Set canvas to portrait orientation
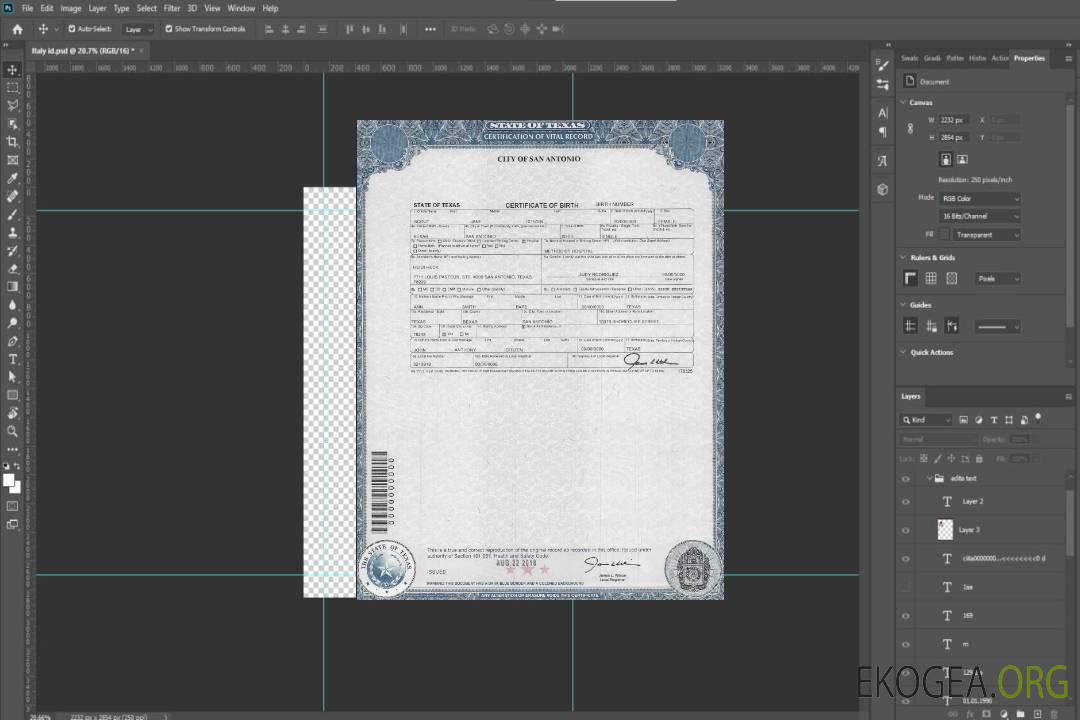This screenshot has width=1080, height=720. 946,160
